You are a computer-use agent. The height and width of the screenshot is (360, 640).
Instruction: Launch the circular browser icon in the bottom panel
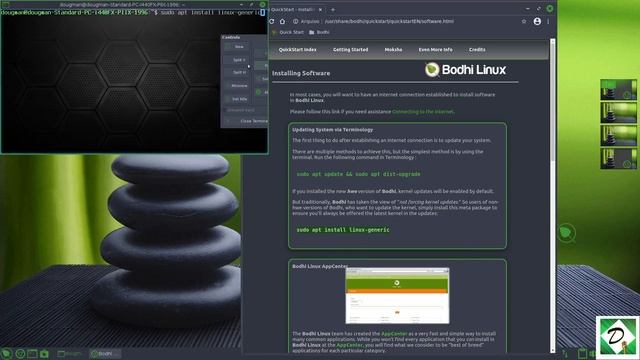pos(20,354)
